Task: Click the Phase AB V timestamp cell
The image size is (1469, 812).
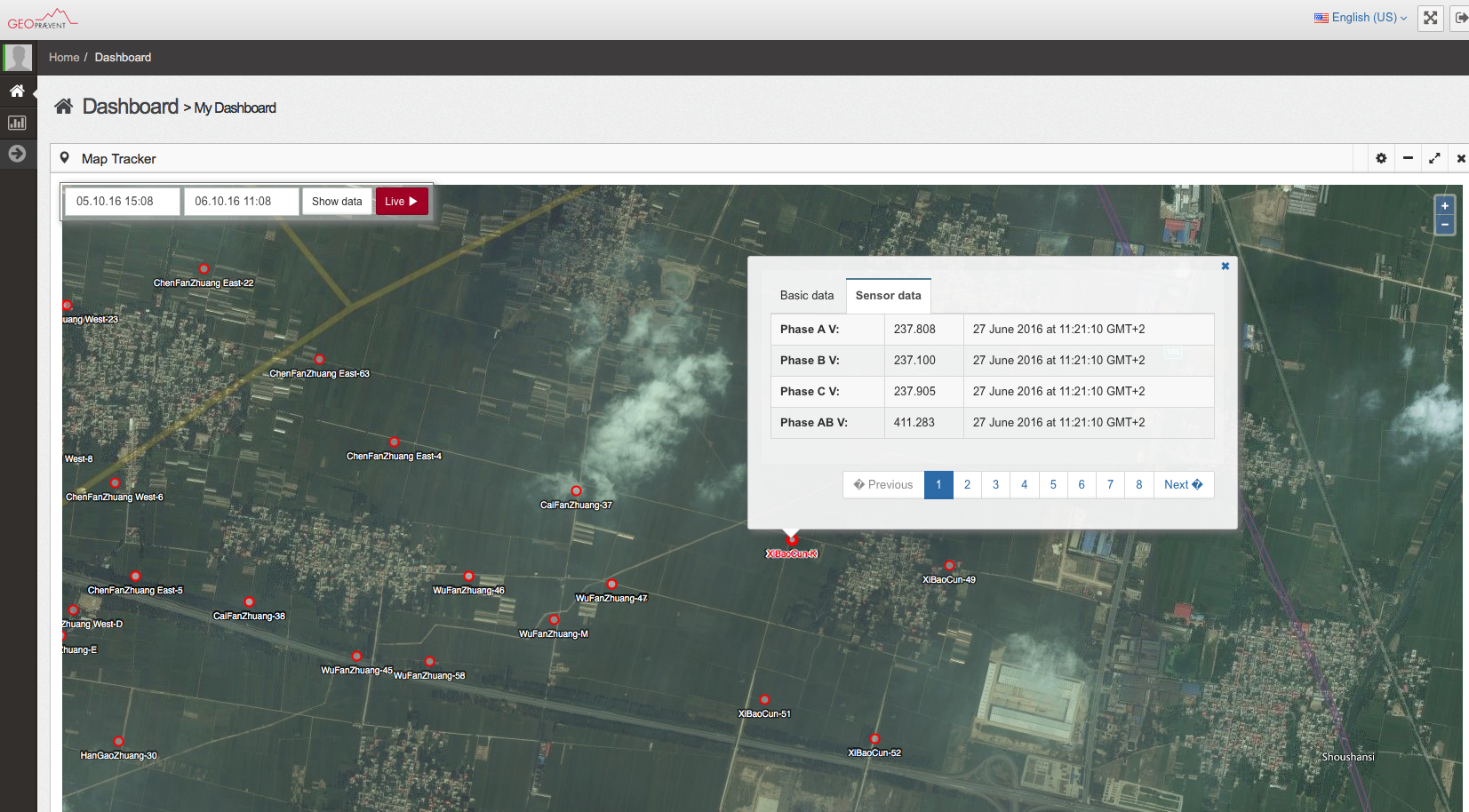Action: pyautogui.click(x=1089, y=423)
